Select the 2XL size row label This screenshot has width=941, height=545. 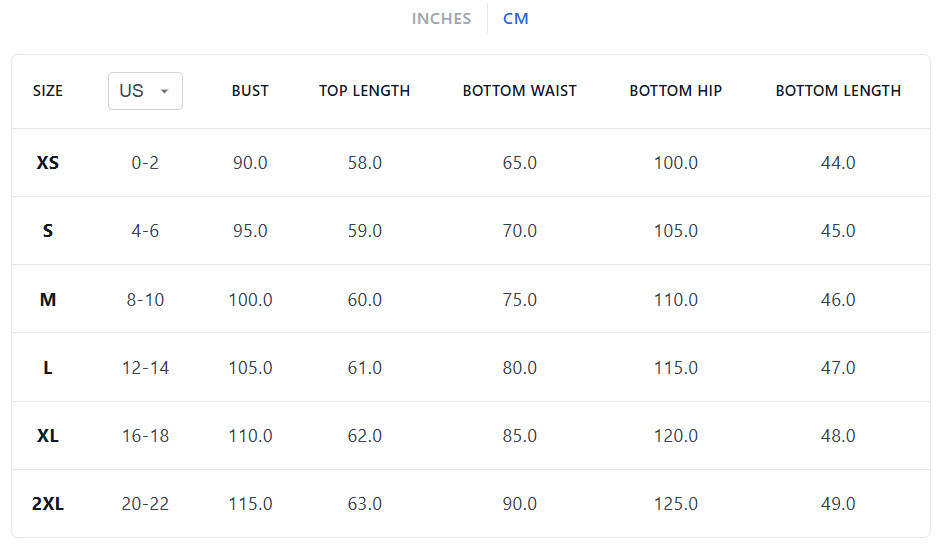[48, 504]
